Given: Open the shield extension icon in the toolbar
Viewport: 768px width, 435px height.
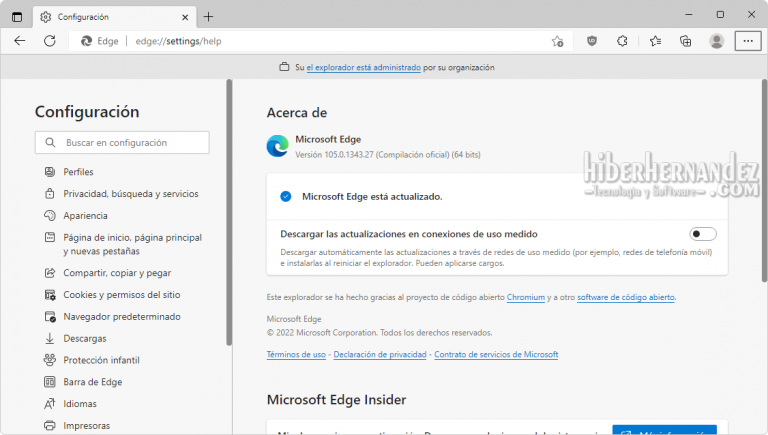Looking at the screenshot, I should coord(592,41).
